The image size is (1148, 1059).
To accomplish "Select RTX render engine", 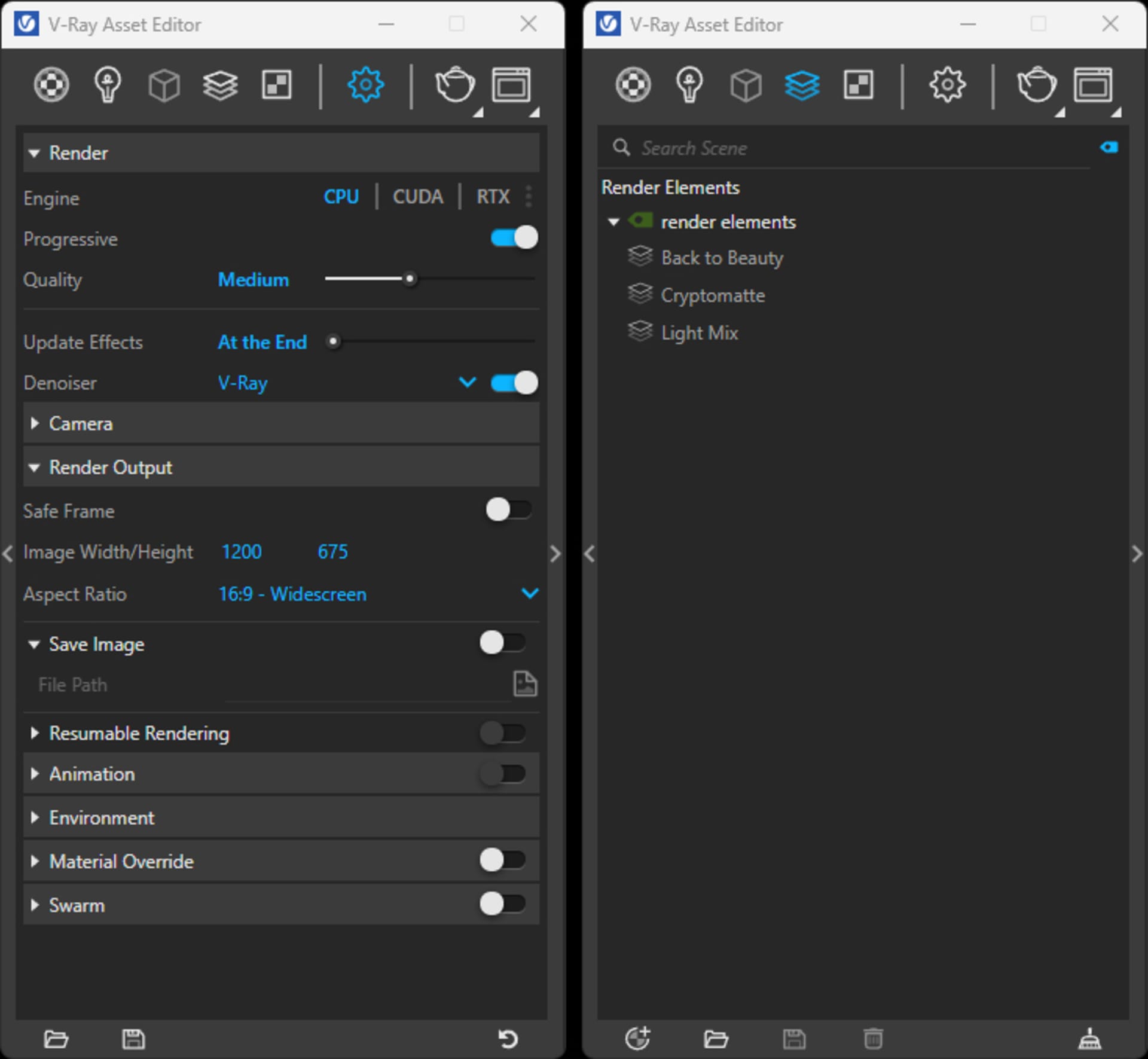I will point(493,197).
